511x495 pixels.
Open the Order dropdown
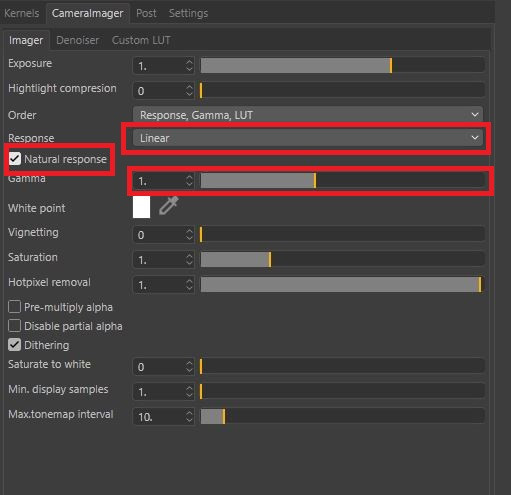(x=308, y=115)
